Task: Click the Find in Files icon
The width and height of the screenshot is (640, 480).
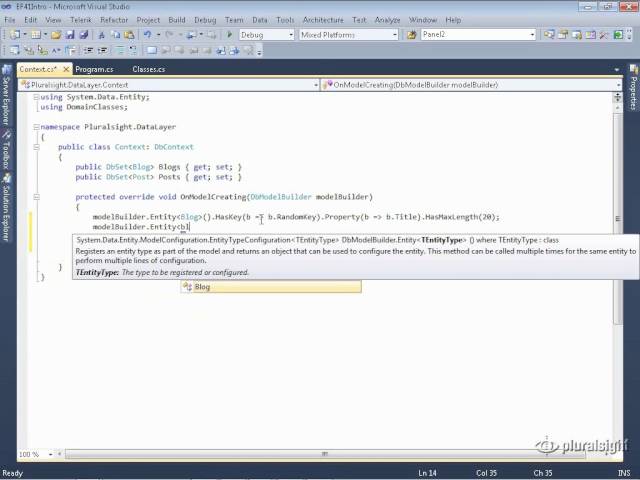Action: click(x=411, y=35)
